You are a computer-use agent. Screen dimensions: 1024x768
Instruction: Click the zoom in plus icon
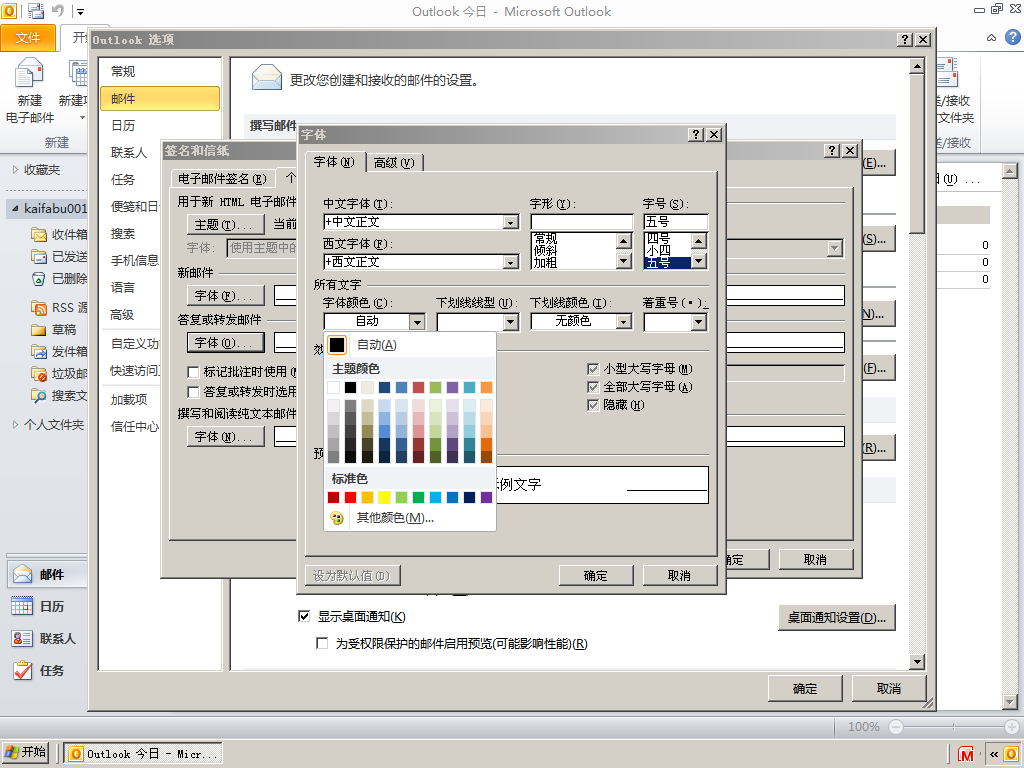click(x=1012, y=727)
